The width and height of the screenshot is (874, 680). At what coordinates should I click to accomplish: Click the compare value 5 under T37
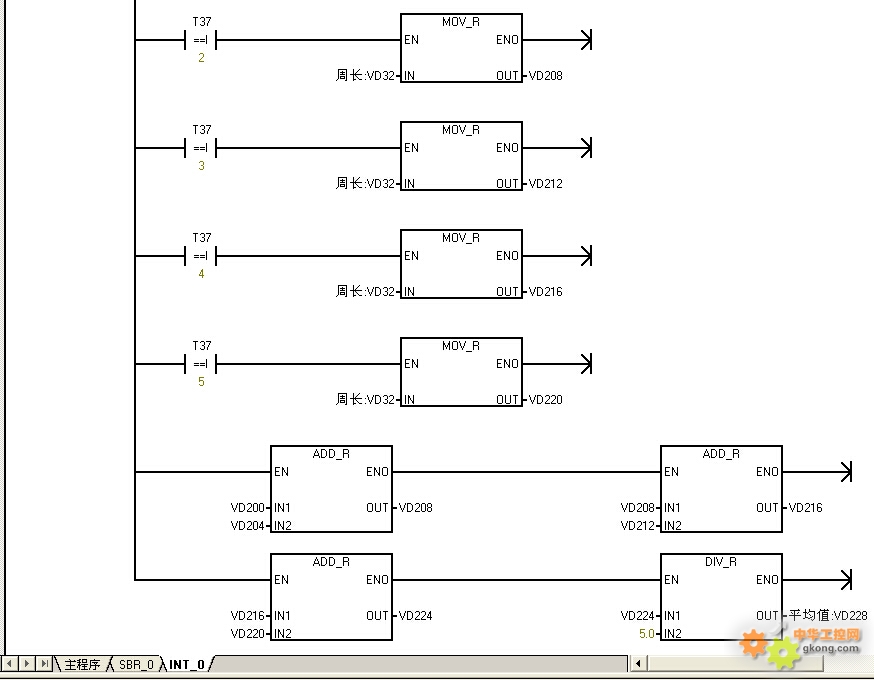click(201, 382)
